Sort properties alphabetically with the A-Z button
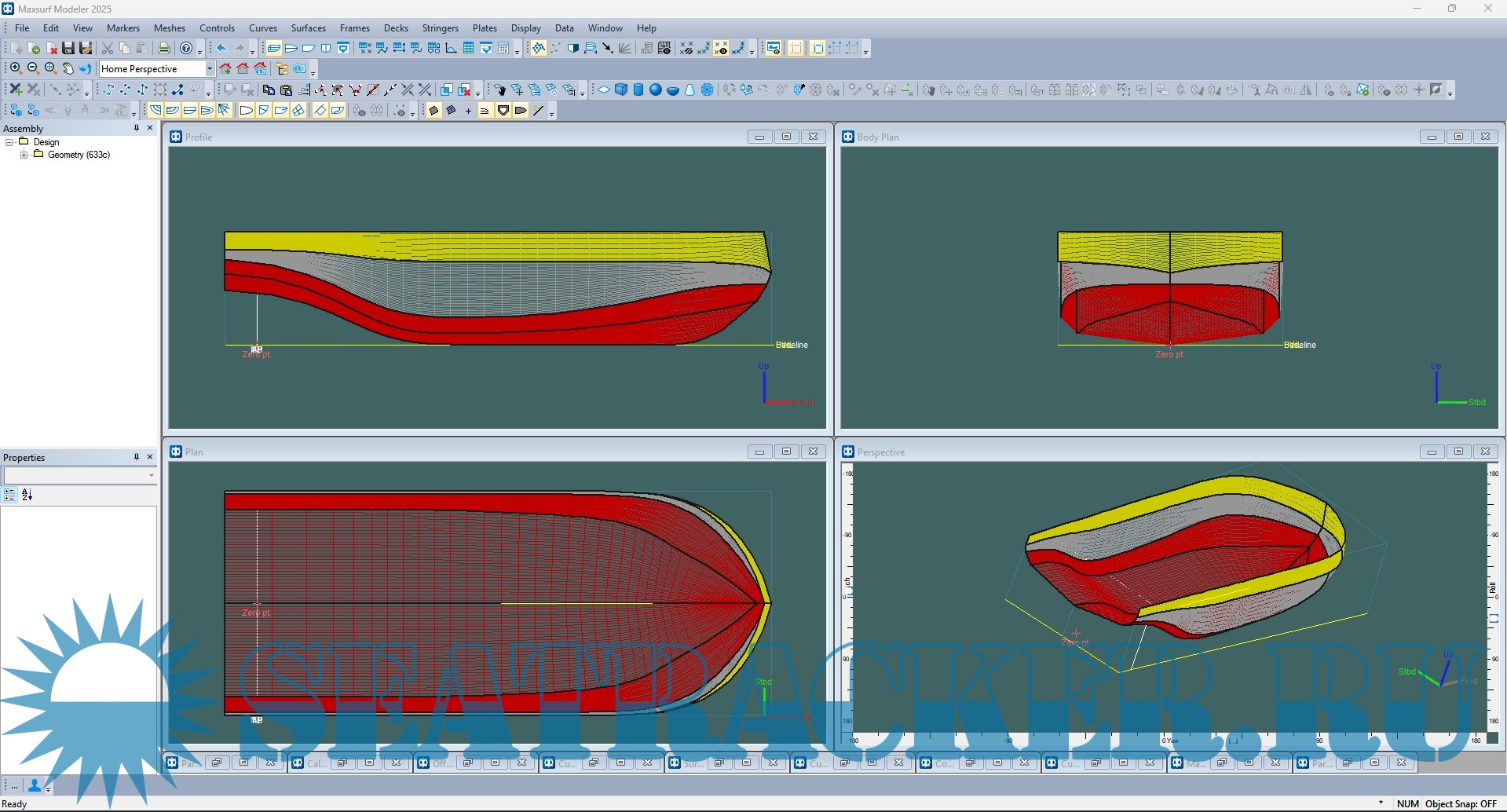The image size is (1507, 812). 27,495
